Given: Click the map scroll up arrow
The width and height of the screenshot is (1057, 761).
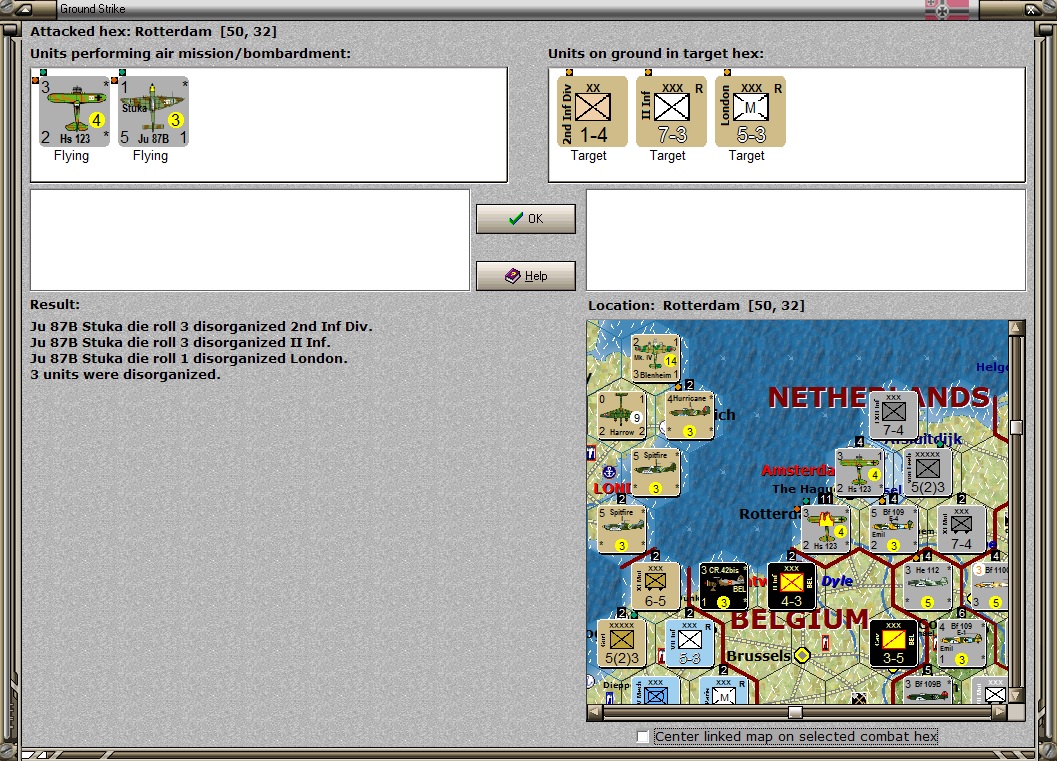Looking at the screenshot, I should [1016, 328].
